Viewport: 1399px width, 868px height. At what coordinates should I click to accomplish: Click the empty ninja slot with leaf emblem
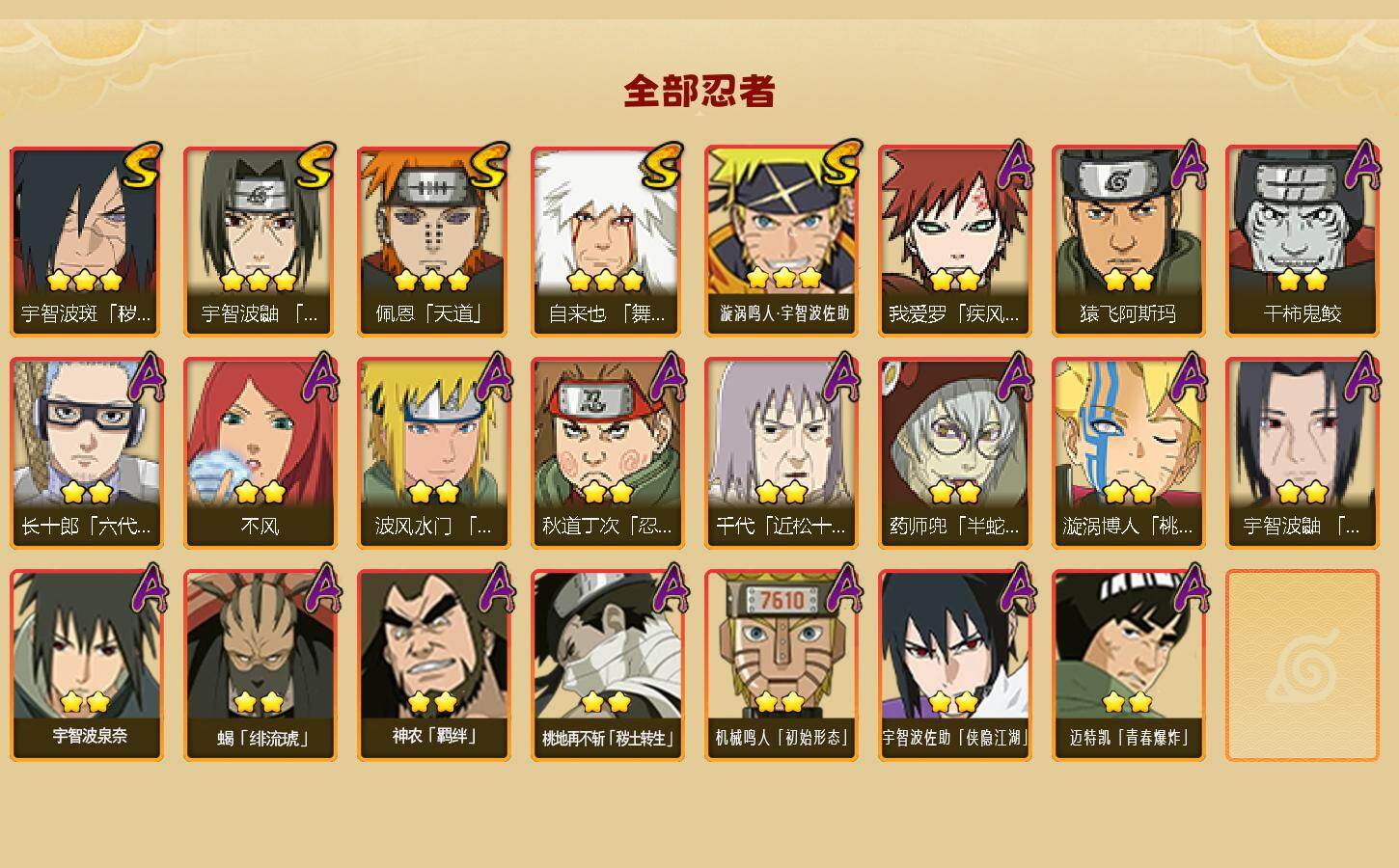point(1302,665)
